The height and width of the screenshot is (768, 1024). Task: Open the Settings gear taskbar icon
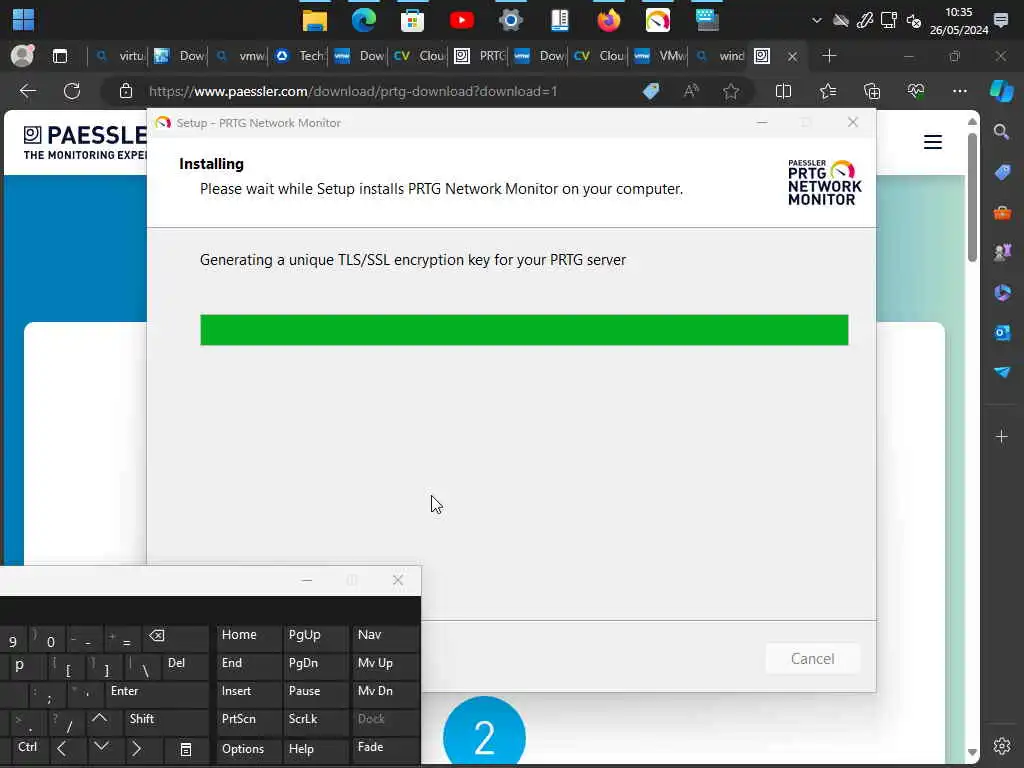pyautogui.click(x=511, y=20)
